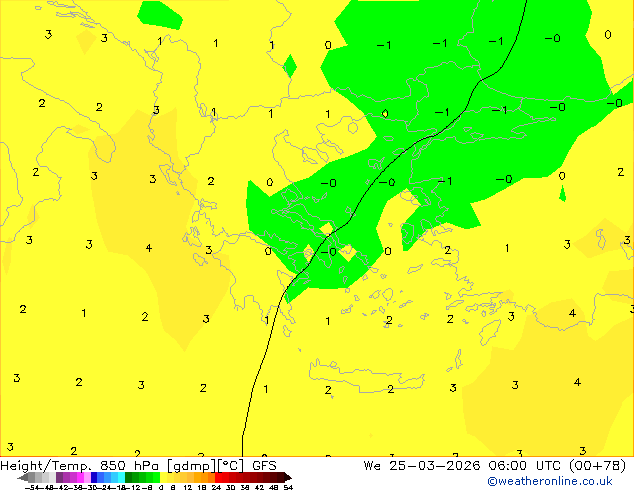This screenshot has width=634, height=490.
Task: Click the 42 label under the color scale
Action: [260, 487]
